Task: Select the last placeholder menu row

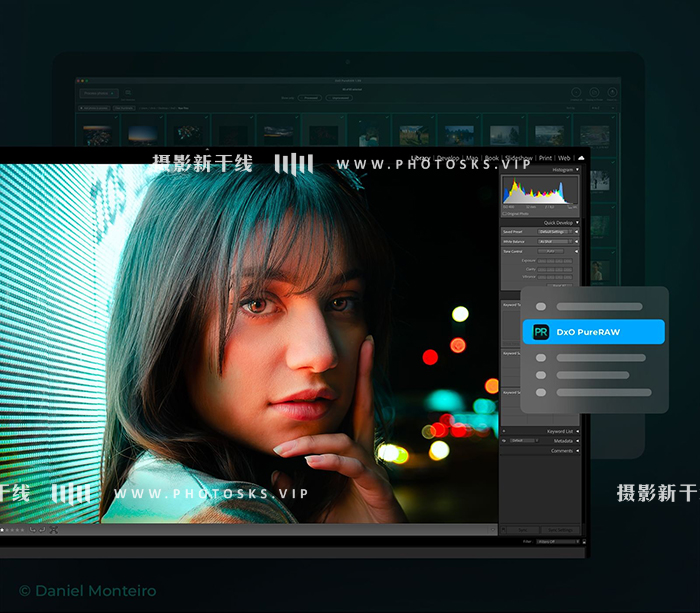Action: 593,392
